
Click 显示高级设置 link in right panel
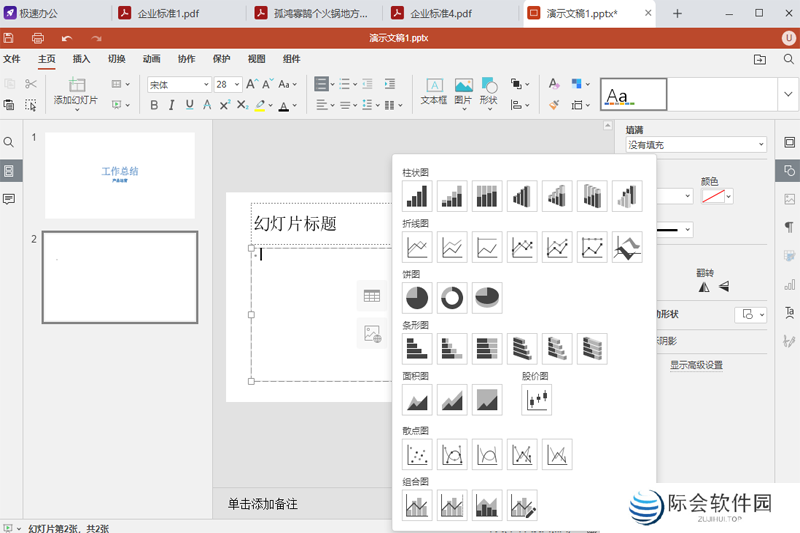pyautogui.click(x=696, y=365)
